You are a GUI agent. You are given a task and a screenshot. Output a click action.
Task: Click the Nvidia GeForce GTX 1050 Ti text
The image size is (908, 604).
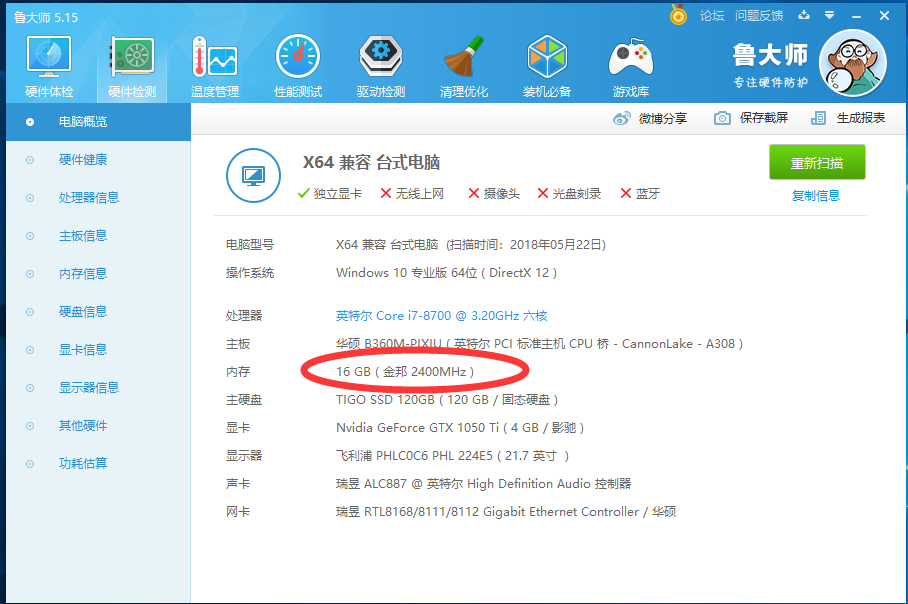point(460,428)
